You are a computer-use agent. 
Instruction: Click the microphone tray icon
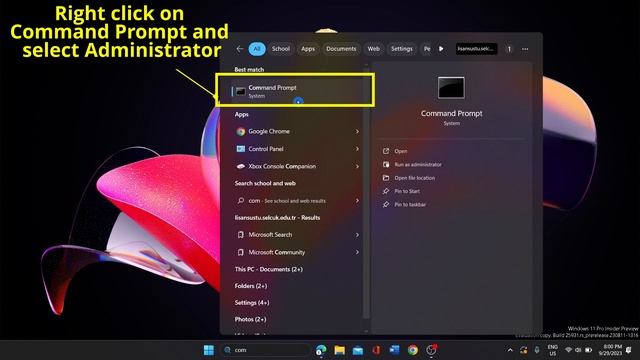(x=537, y=350)
